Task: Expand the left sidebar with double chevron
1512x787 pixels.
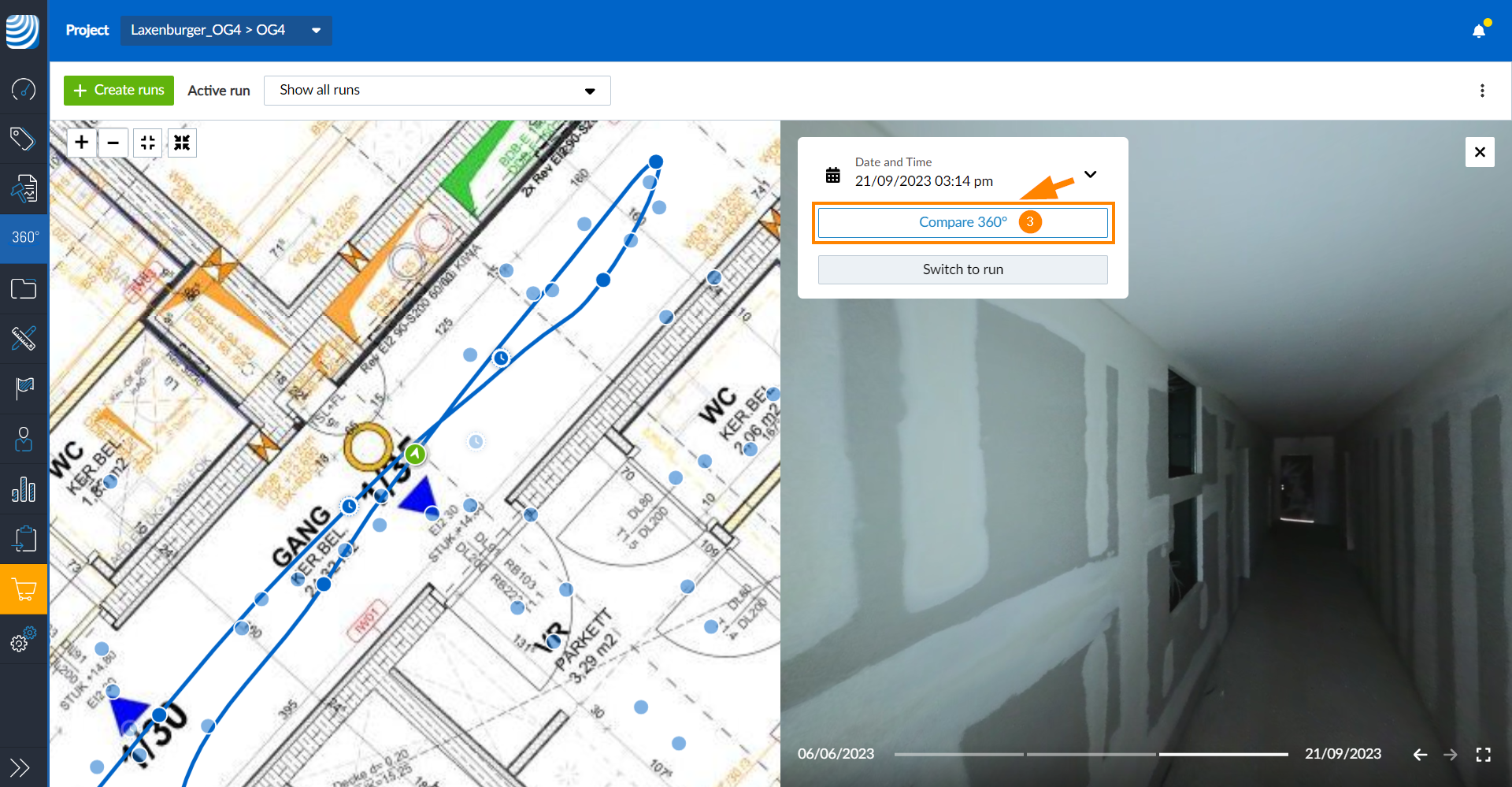Action: (20, 767)
